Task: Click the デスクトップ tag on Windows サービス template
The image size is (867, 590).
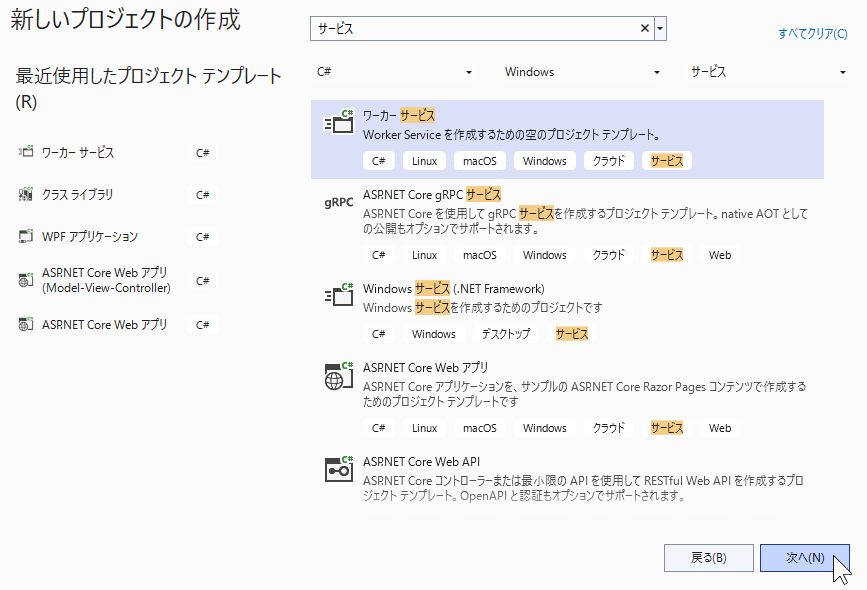Action: (505, 334)
